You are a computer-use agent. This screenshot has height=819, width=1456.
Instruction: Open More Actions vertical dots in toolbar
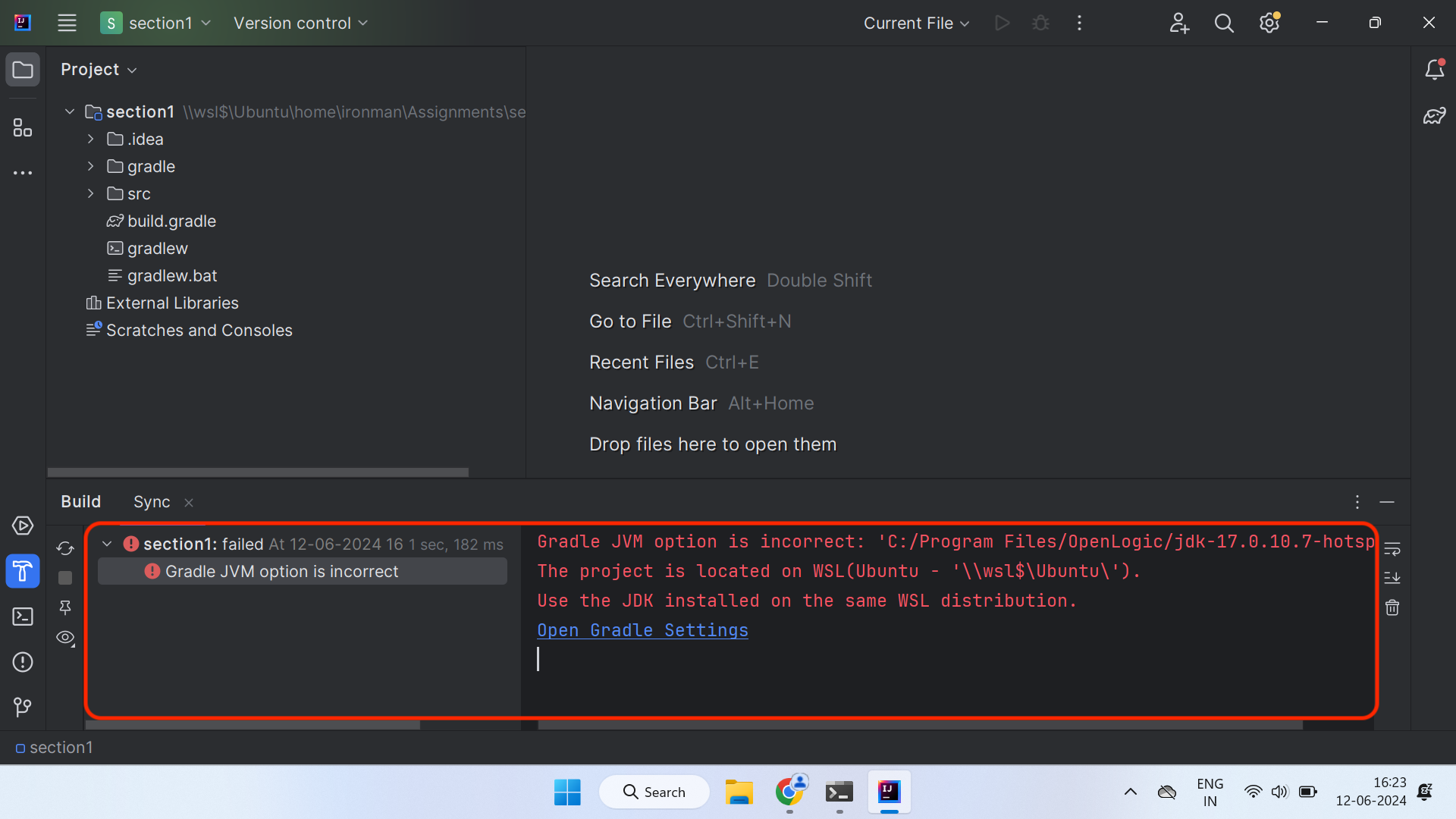1079,23
